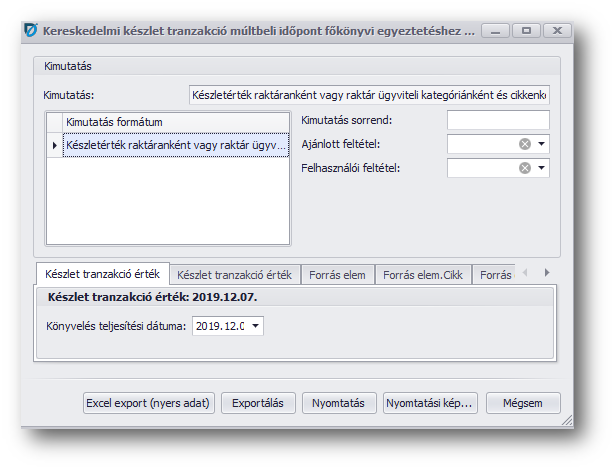The height and width of the screenshot is (471, 616).
Task: Click the row indicator arrow in the format list
Action: (54, 145)
